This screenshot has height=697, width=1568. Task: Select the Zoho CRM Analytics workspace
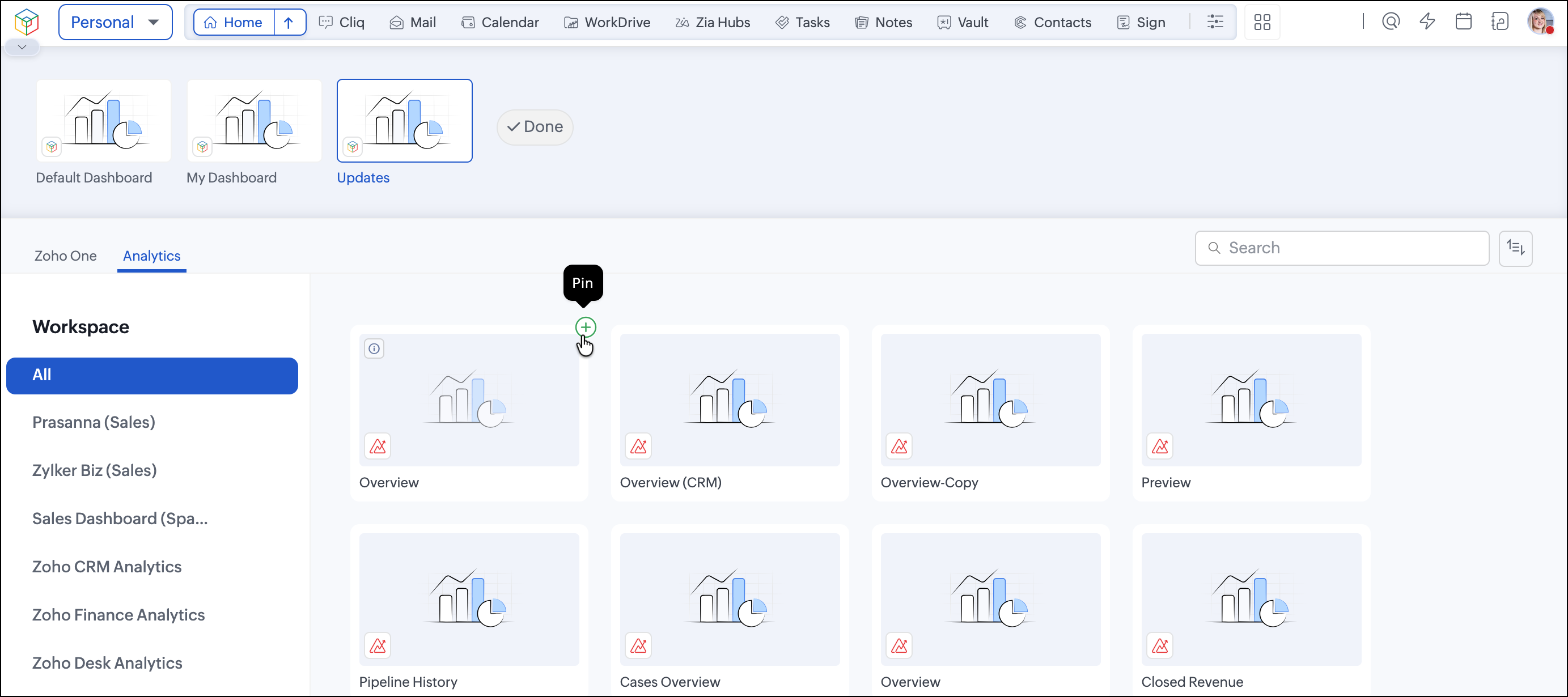(107, 567)
